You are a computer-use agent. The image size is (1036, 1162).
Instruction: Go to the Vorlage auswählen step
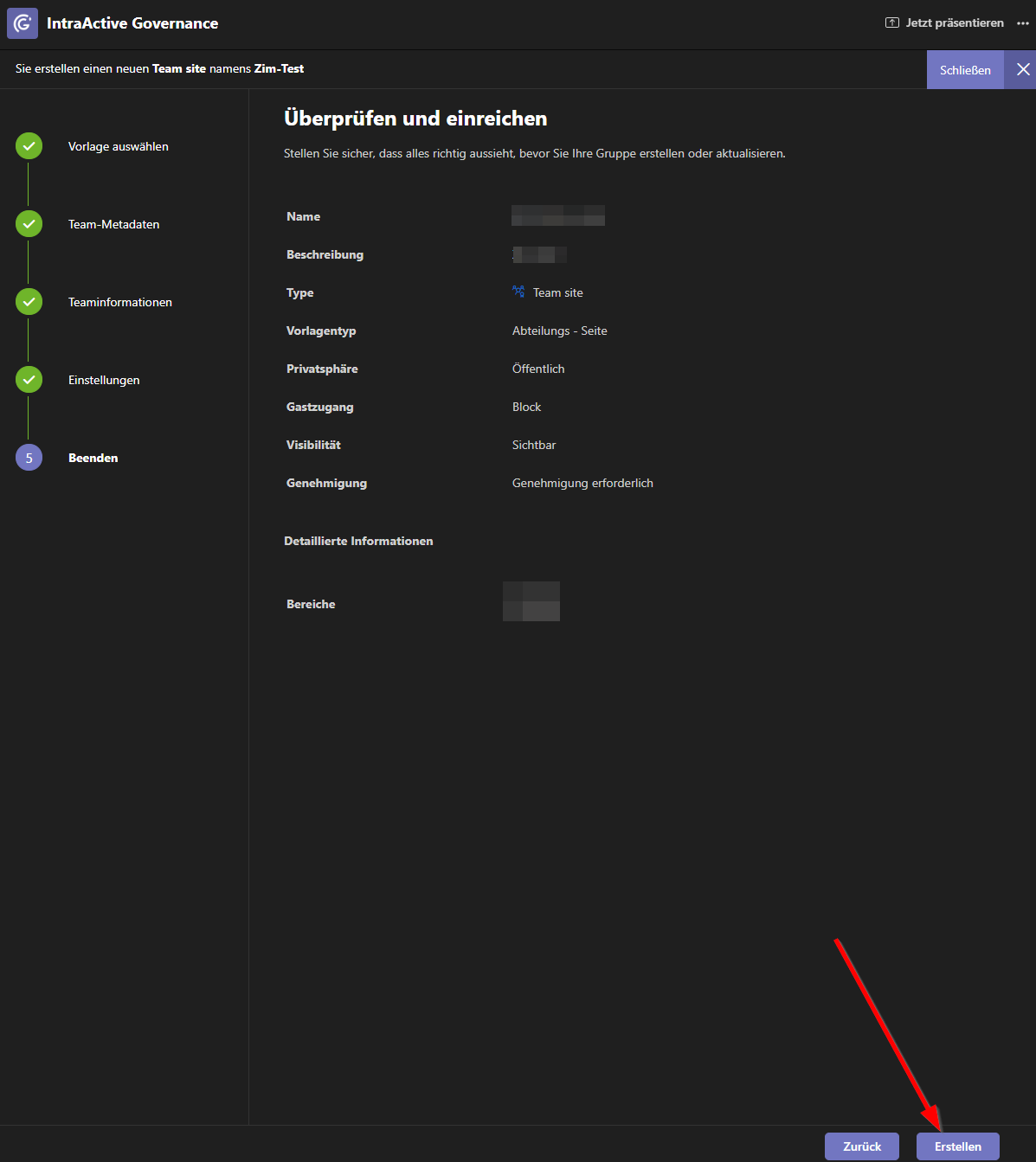tap(119, 146)
